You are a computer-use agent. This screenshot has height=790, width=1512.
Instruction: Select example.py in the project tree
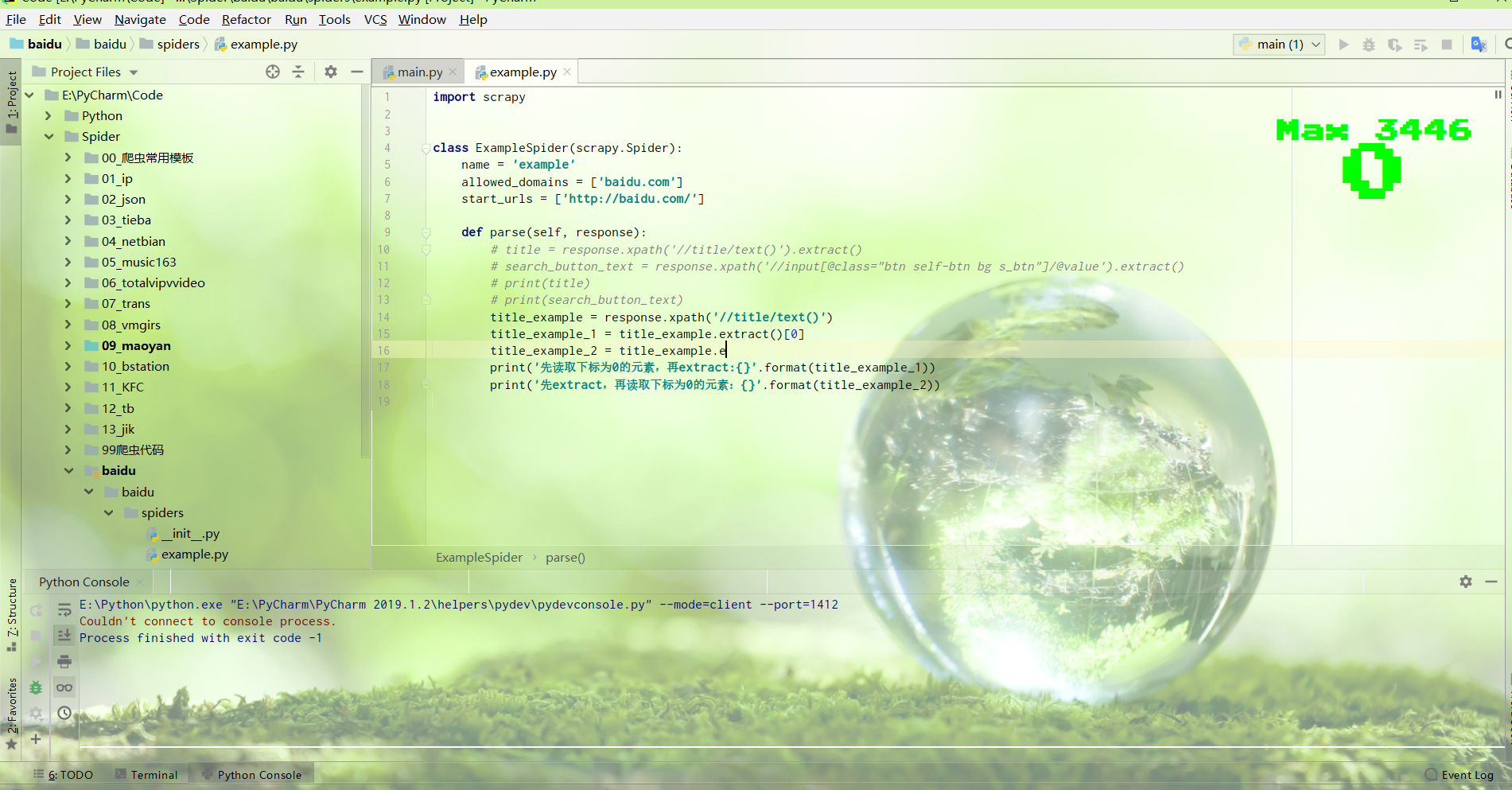pos(194,554)
